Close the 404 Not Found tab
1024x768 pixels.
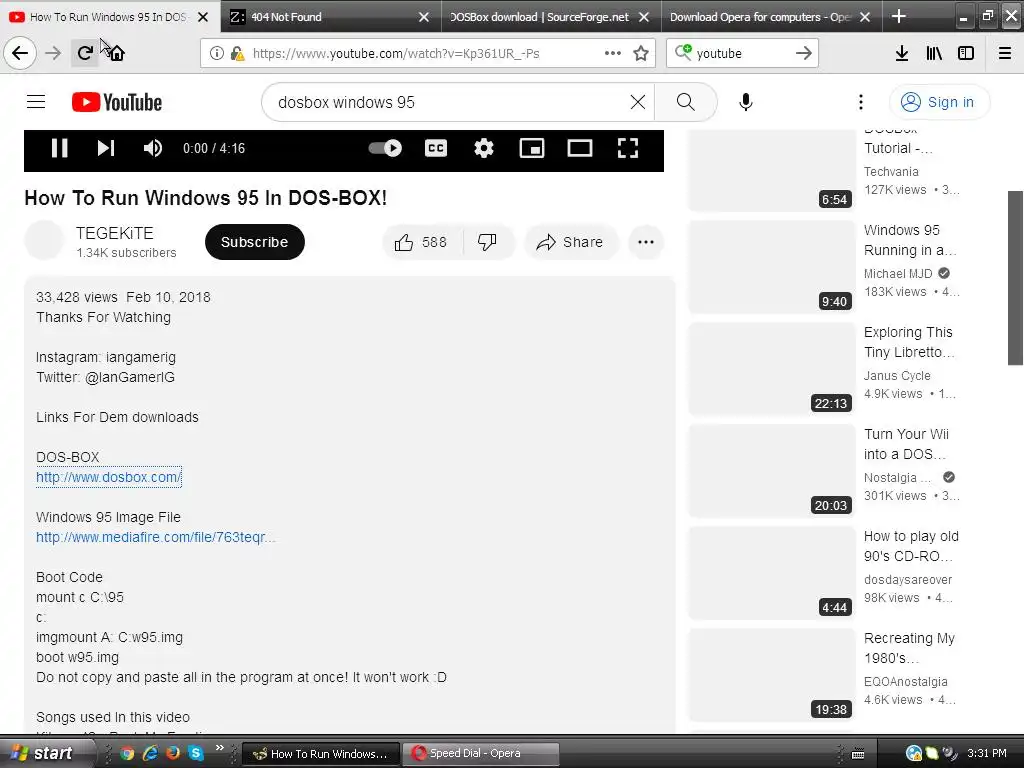(424, 17)
